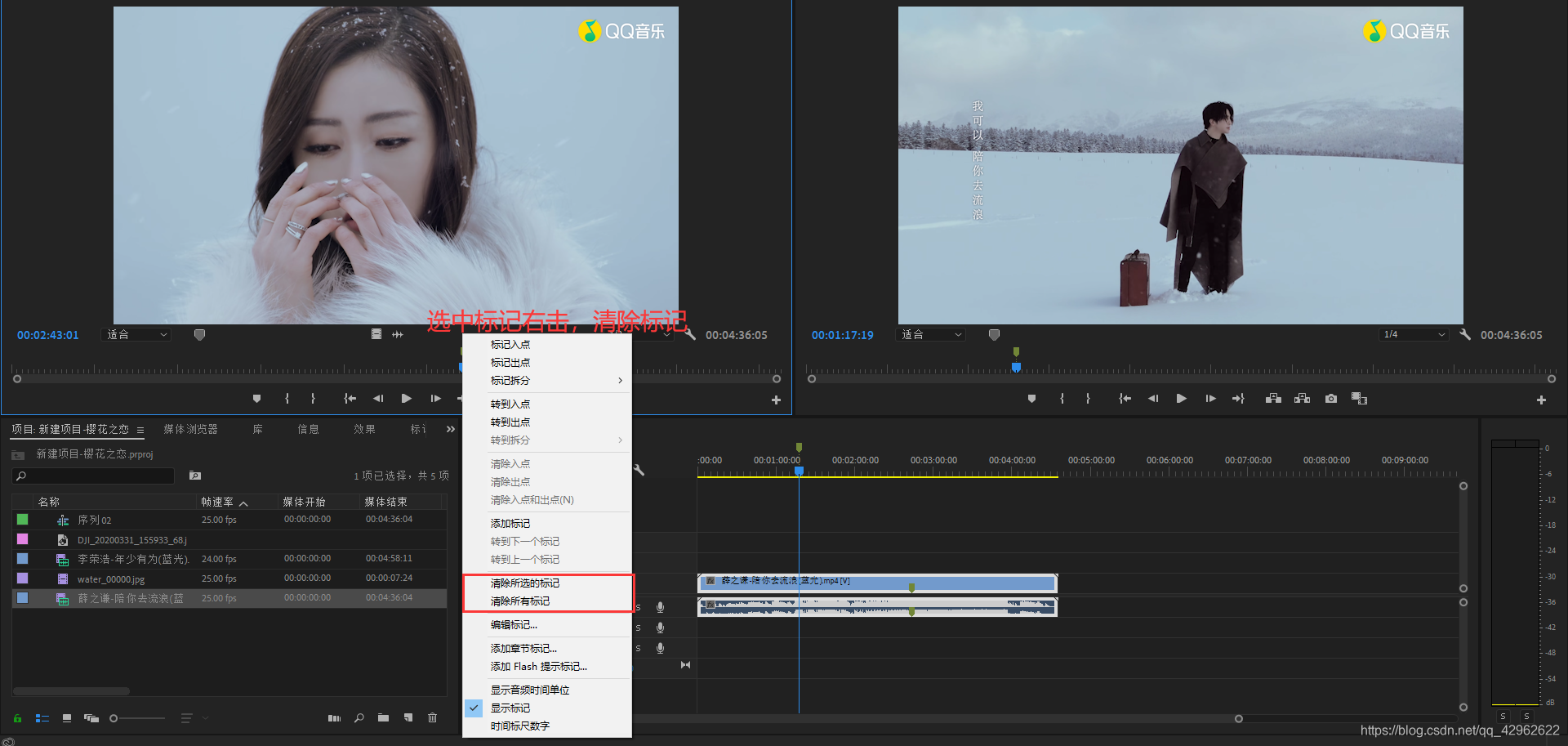Click the Lift button in Program monitor
The width and height of the screenshot is (1568, 746).
click(1273, 399)
